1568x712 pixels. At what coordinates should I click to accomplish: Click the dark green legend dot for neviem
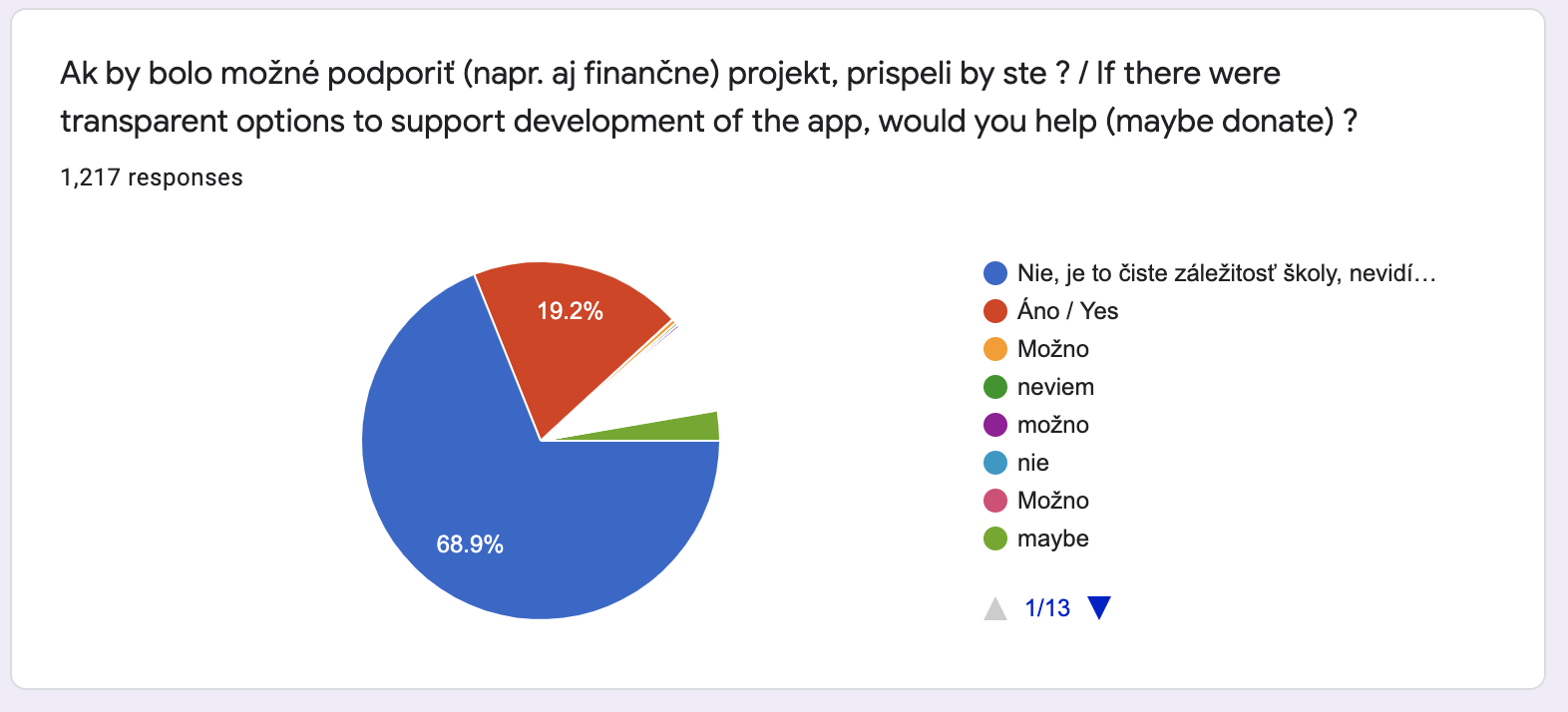point(995,387)
